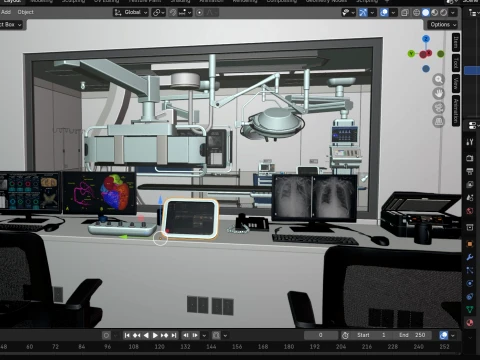
Task: Open the Output properties tab
Action: 470,171
